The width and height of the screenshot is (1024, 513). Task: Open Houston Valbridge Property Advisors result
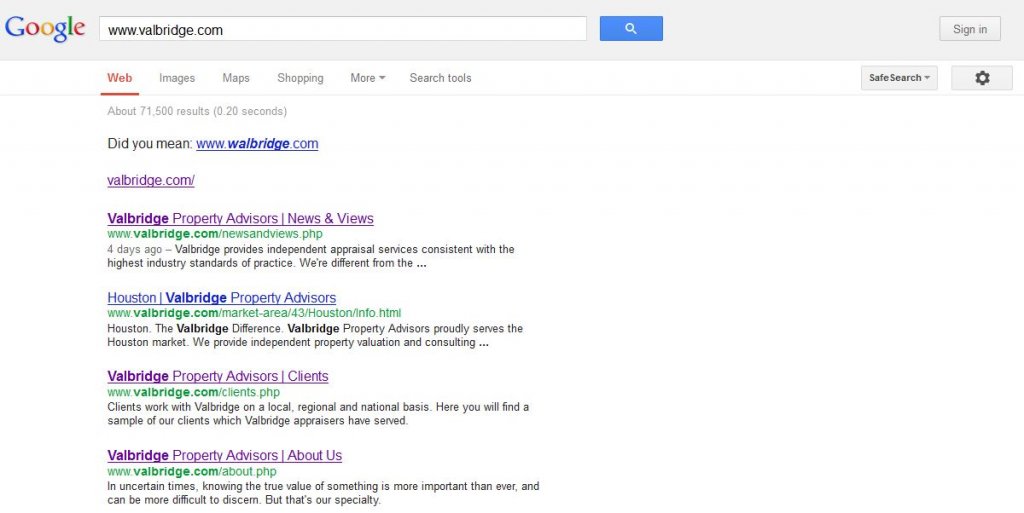click(221, 298)
